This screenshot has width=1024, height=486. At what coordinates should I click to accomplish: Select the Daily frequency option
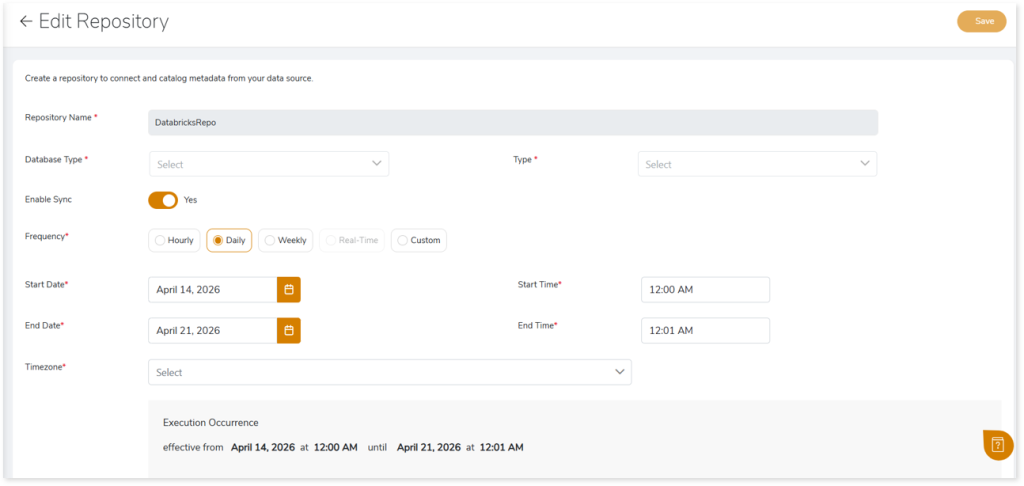tap(229, 240)
